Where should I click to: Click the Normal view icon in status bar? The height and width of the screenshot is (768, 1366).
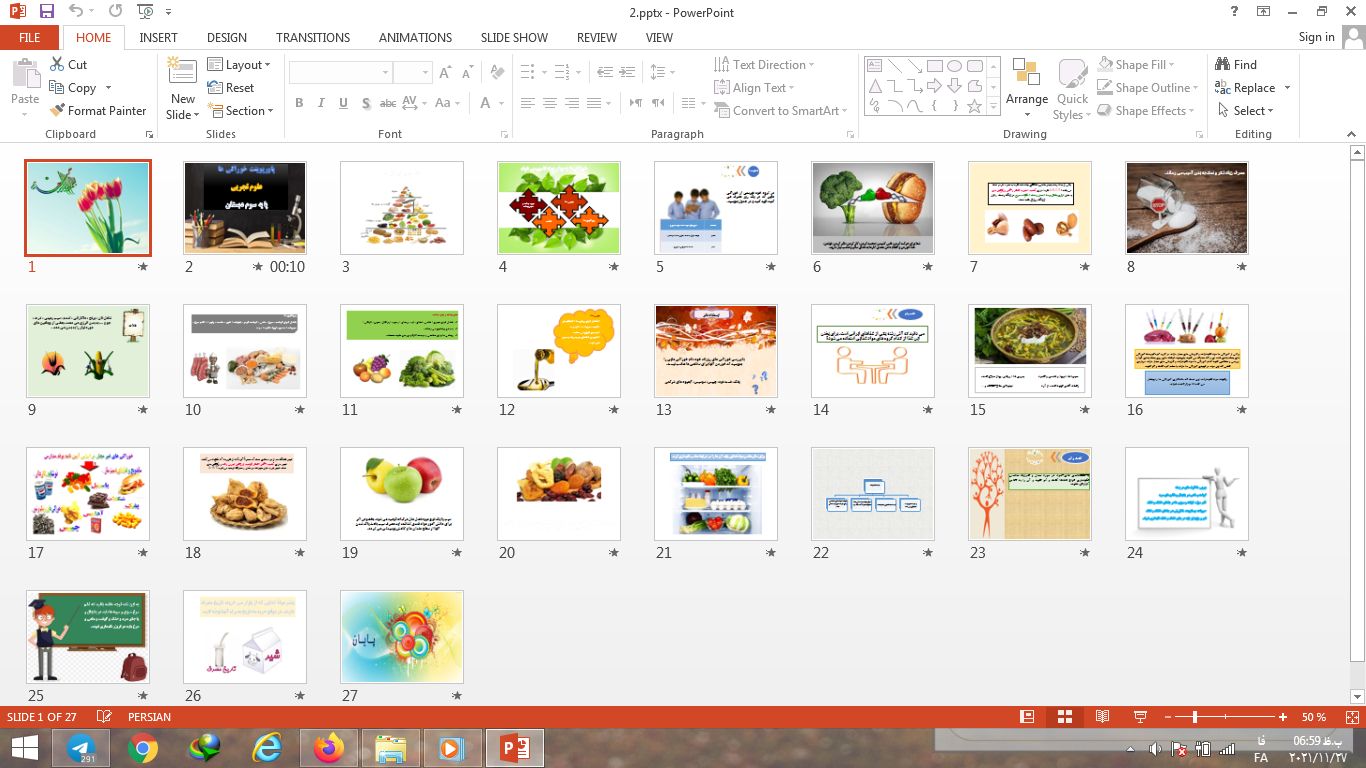(x=1027, y=717)
